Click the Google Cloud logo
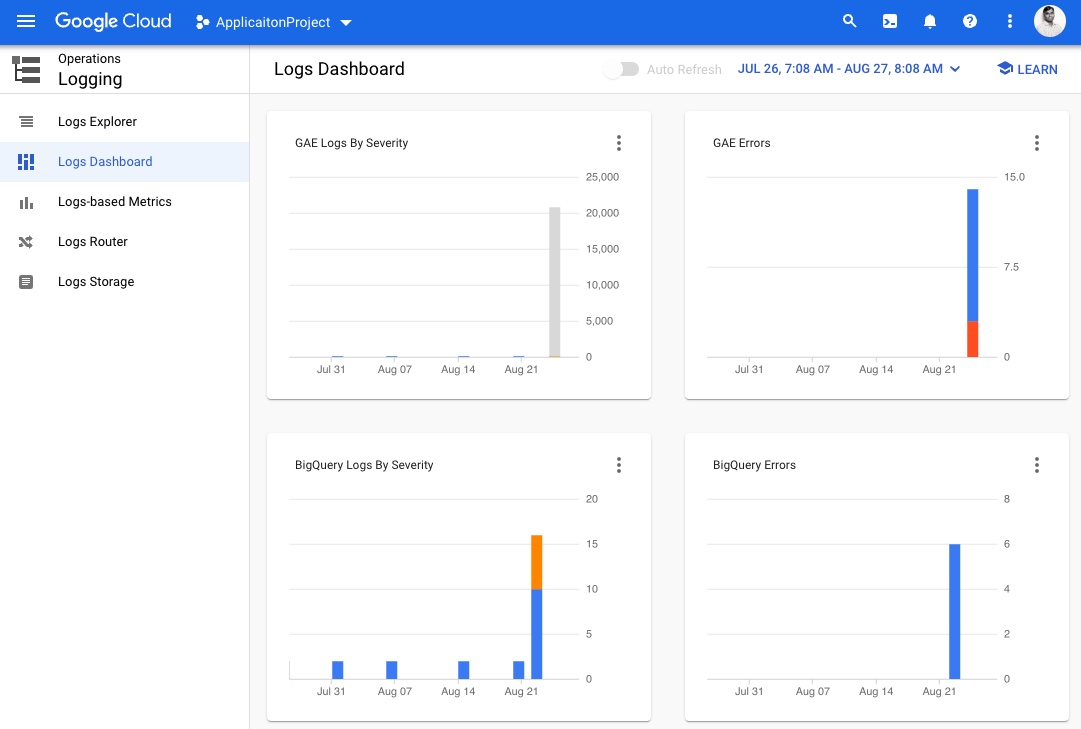The height and width of the screenshot is (729, 1081). (113, 21)
